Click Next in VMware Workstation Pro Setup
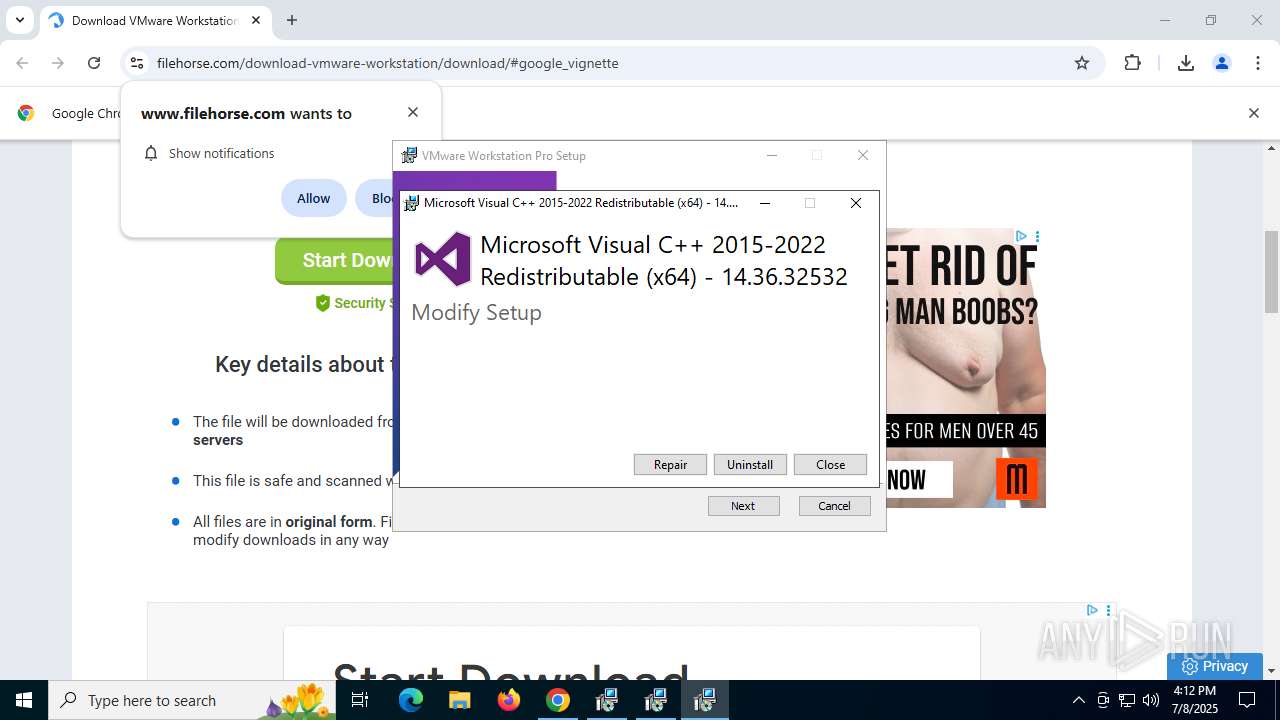The image size is (1280, 720). pyautogui.click(x=743, y=506)
